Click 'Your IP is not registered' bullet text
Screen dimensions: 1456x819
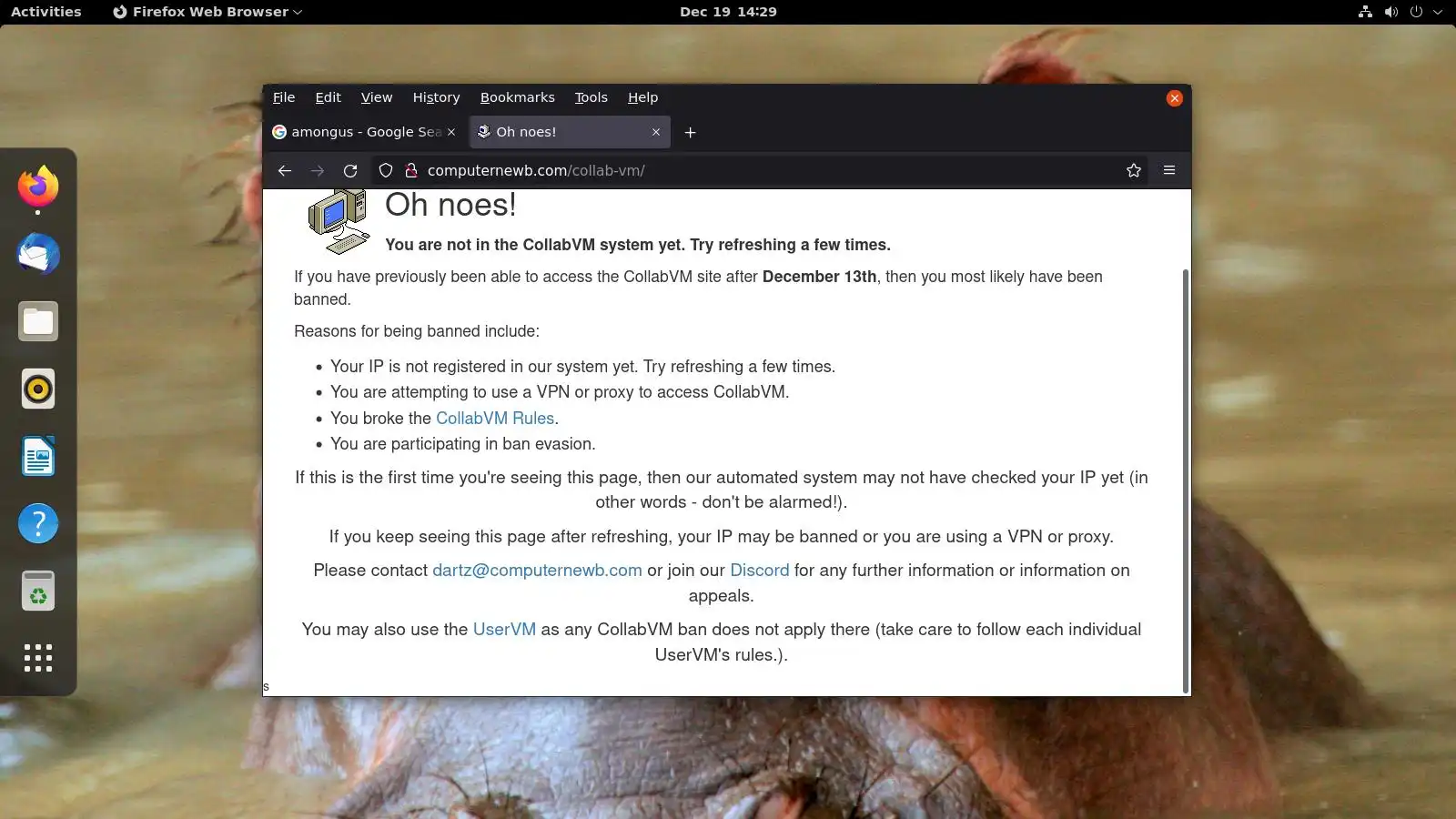pos(582,367)
